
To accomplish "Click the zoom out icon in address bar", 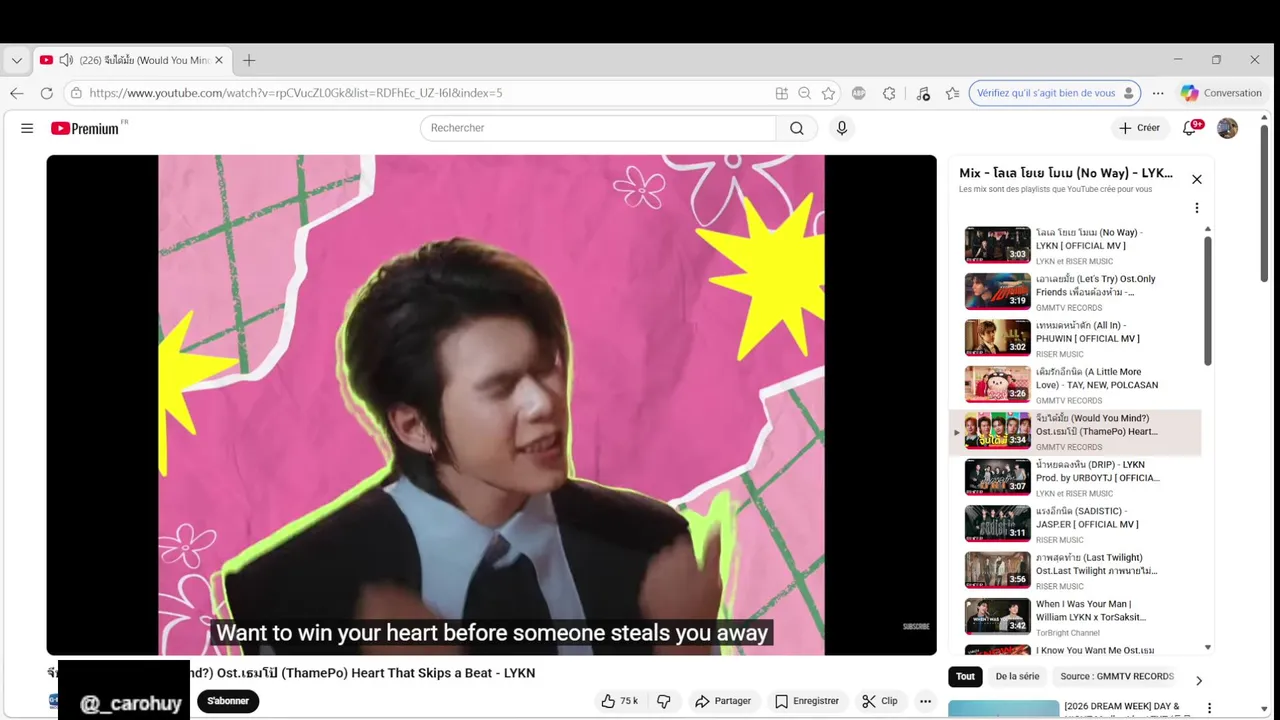I will (x=804, y=93).
